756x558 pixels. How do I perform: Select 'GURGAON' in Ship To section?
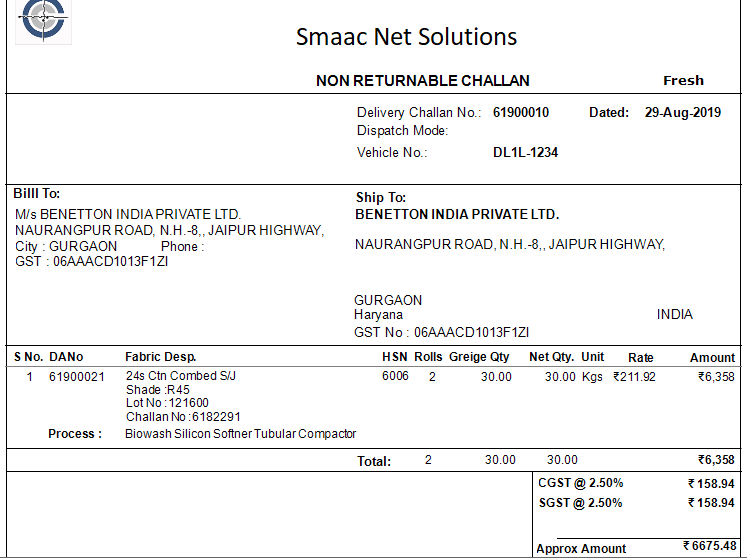(388, 300)
